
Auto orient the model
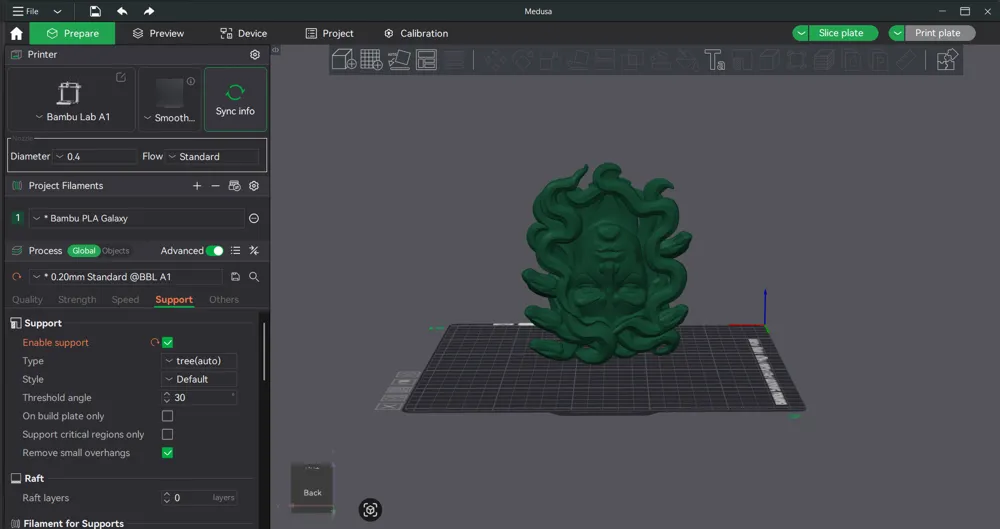pyautogui.click(x=399, y=59)
